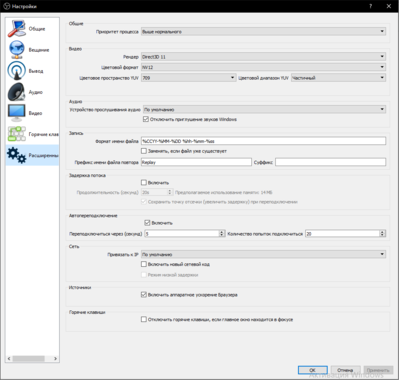Screen dimensions: 399x380
Task: Click the reconnect delay value field
Action: (182, 234)
